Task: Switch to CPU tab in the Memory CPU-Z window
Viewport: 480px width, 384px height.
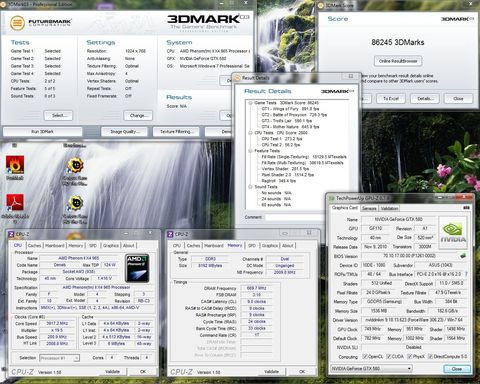Action: point(177,245)
